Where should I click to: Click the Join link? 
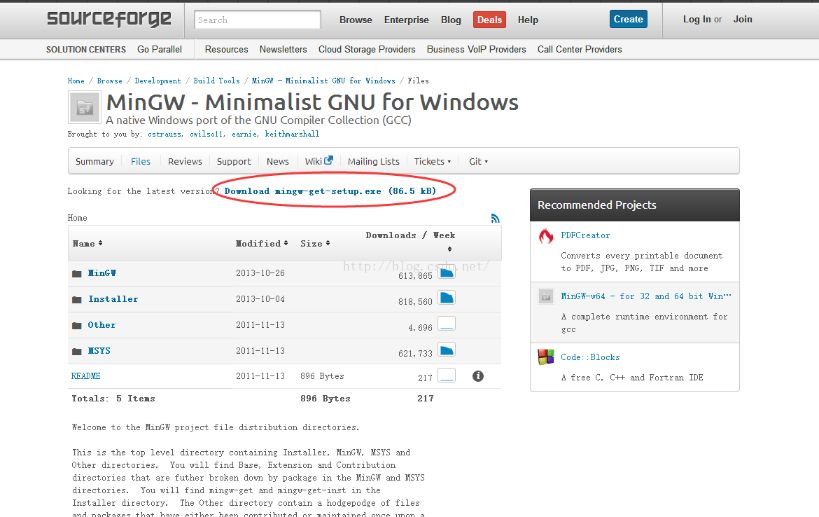pos(743,19)
